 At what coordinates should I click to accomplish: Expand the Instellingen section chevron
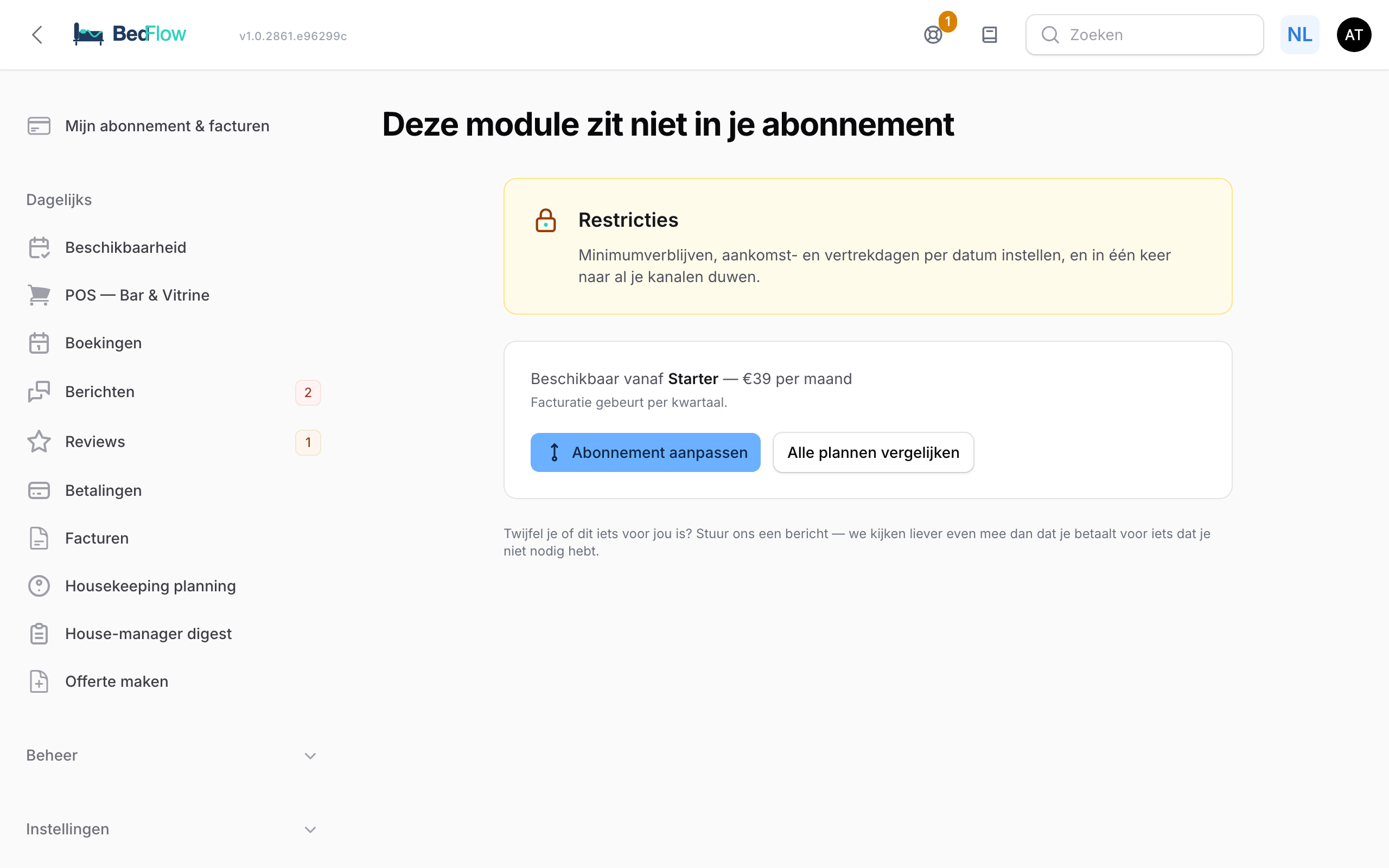(x=310, y=829)
